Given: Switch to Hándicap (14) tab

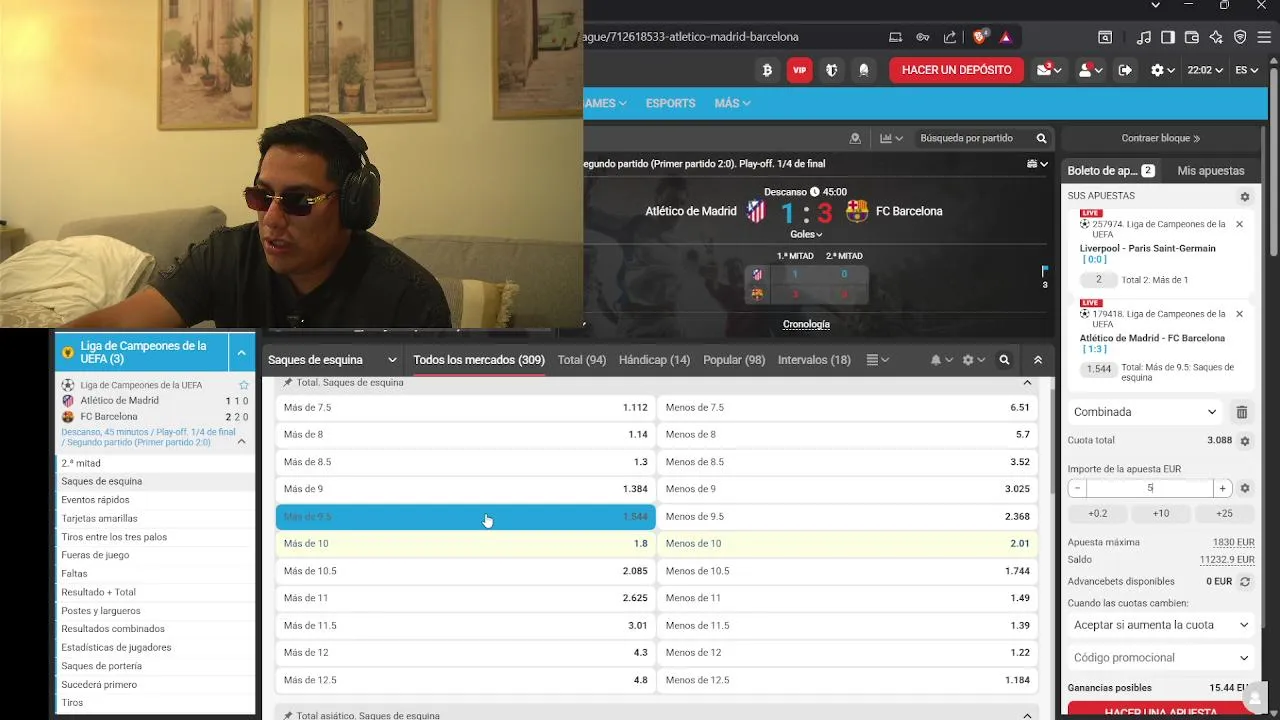Looking at the screenshot, I should (654, 360).
